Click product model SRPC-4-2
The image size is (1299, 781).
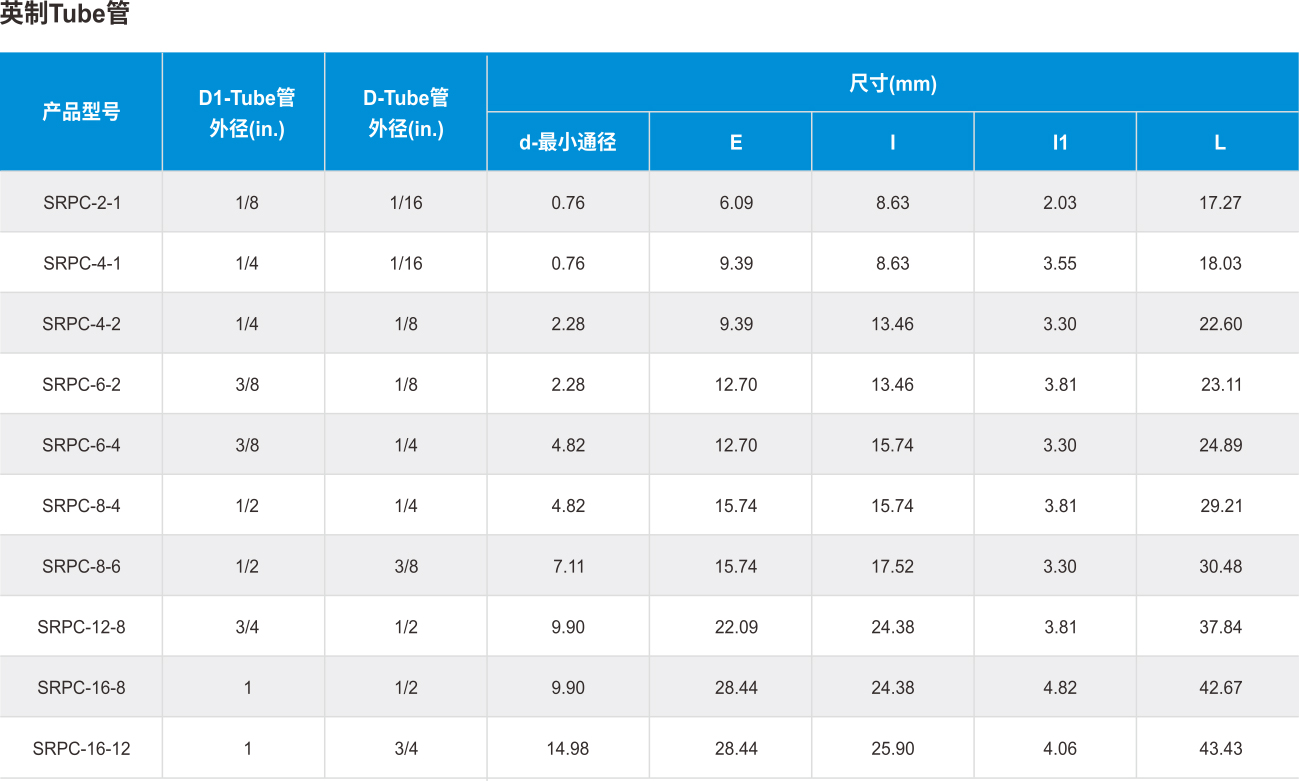tap(82, 324)
